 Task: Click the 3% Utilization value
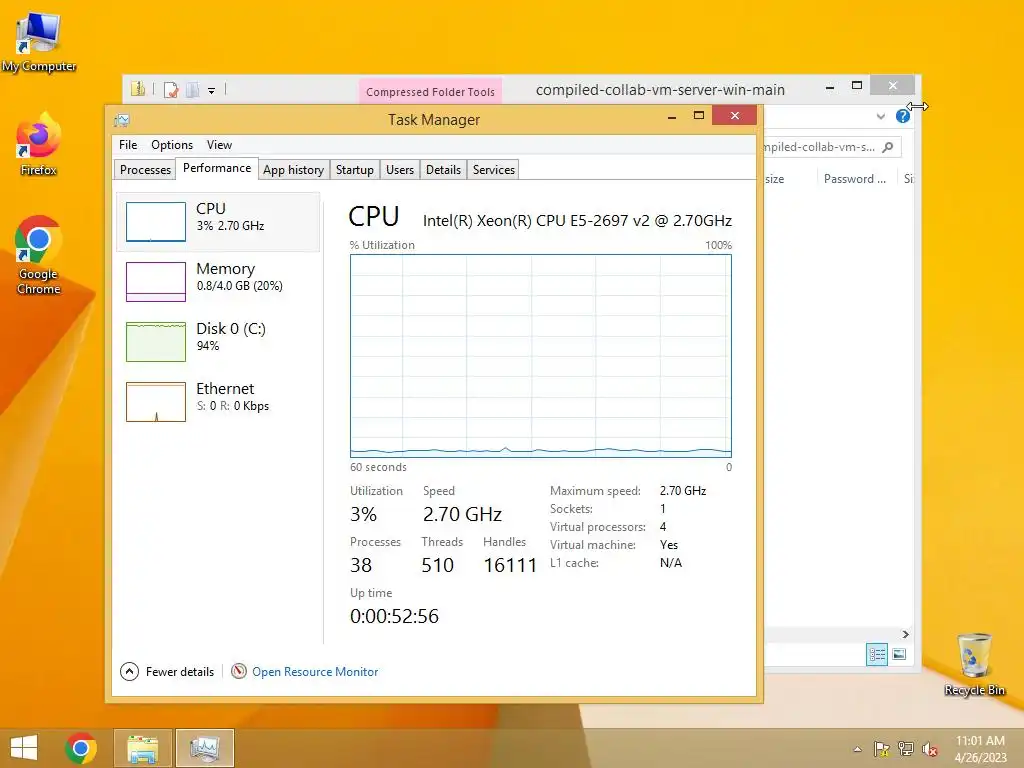point(363,515)
